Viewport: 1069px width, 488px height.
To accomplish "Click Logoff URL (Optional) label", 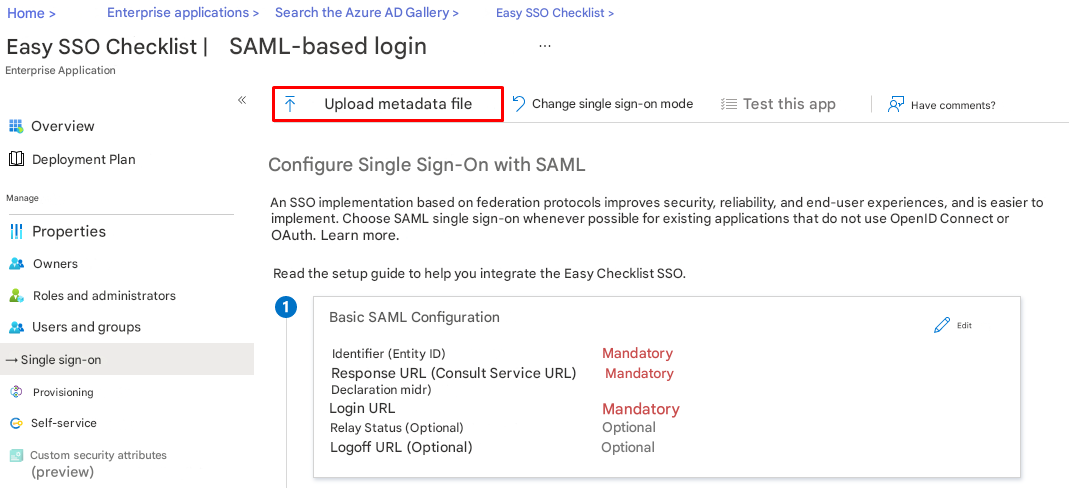I will 401,448.
